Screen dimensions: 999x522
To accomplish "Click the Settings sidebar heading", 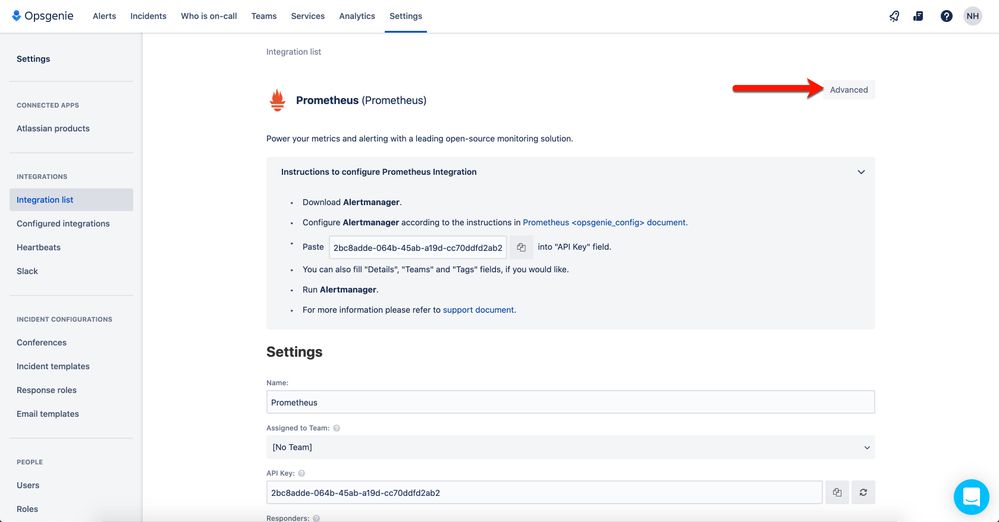I will pos(33,59).
